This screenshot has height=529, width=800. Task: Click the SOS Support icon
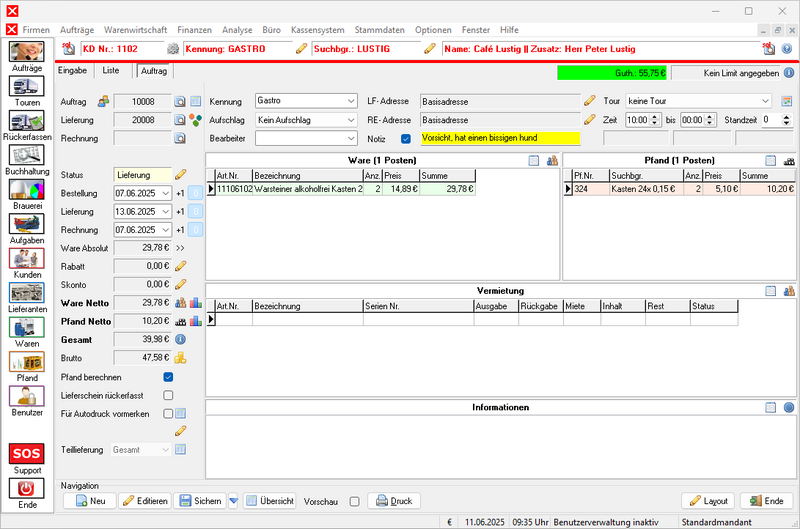click(x=27, y=458)
